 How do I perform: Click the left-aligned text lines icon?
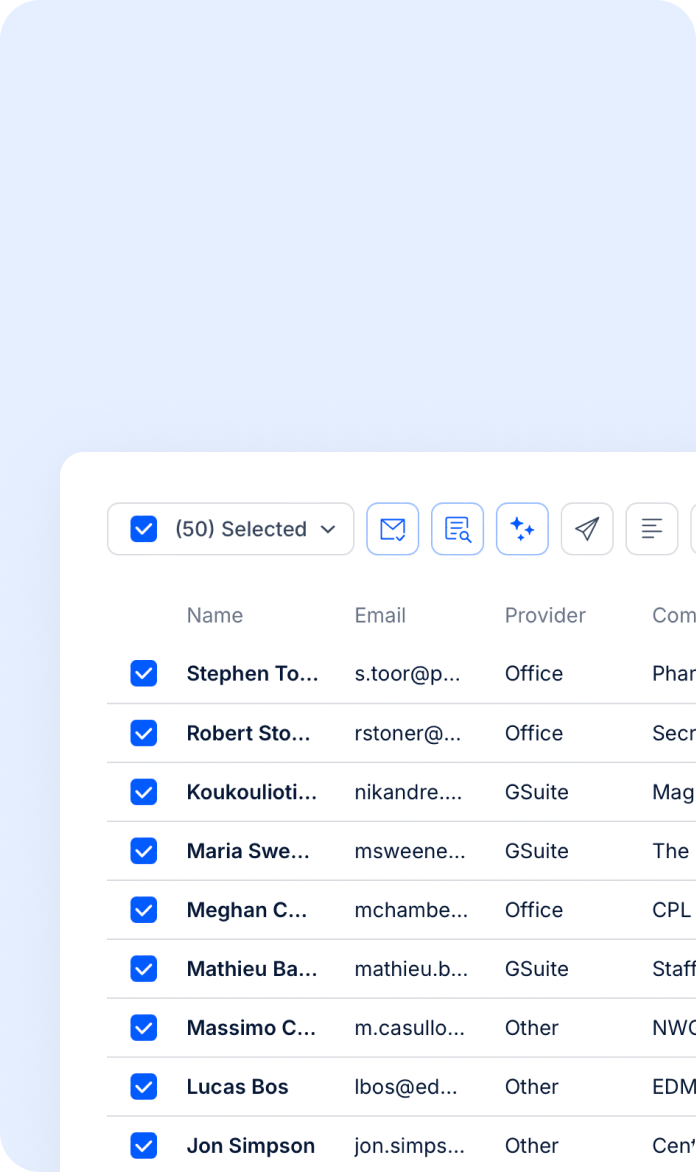pos(652,529)
